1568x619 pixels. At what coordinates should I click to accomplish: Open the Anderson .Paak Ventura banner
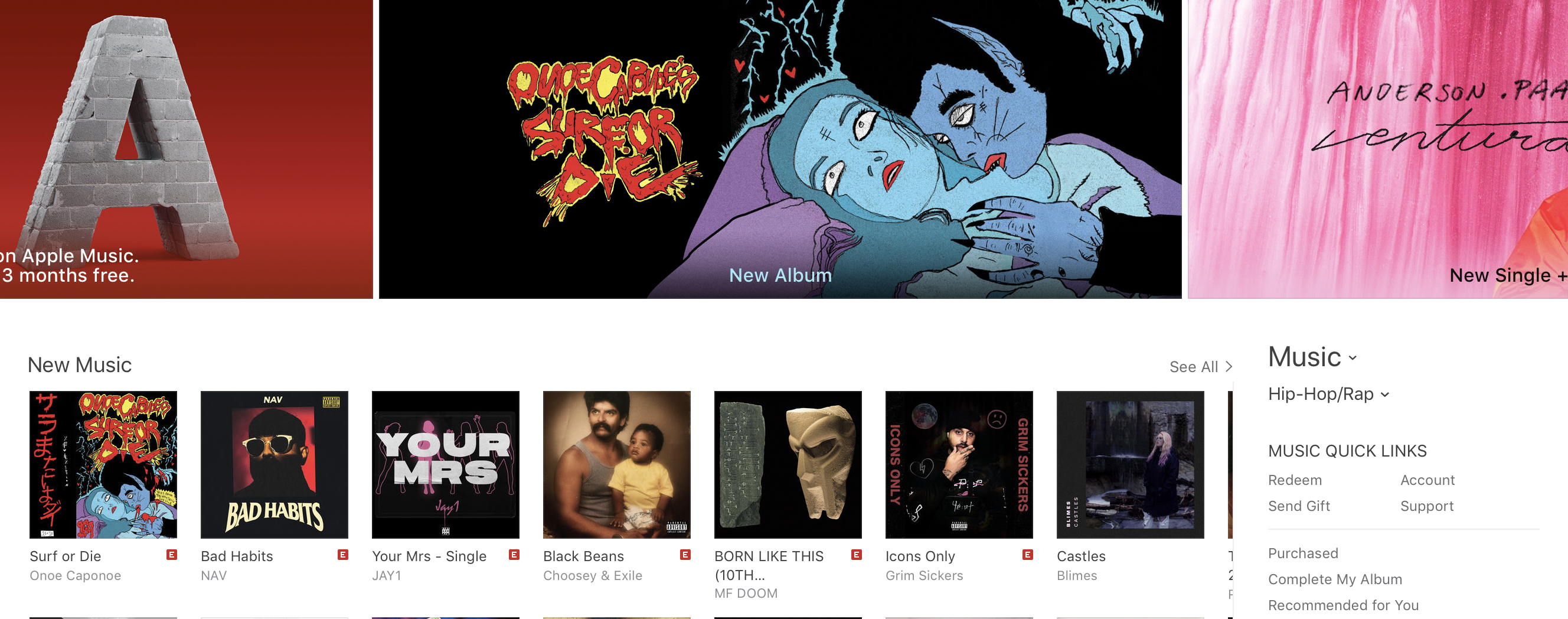(1377, 149)
